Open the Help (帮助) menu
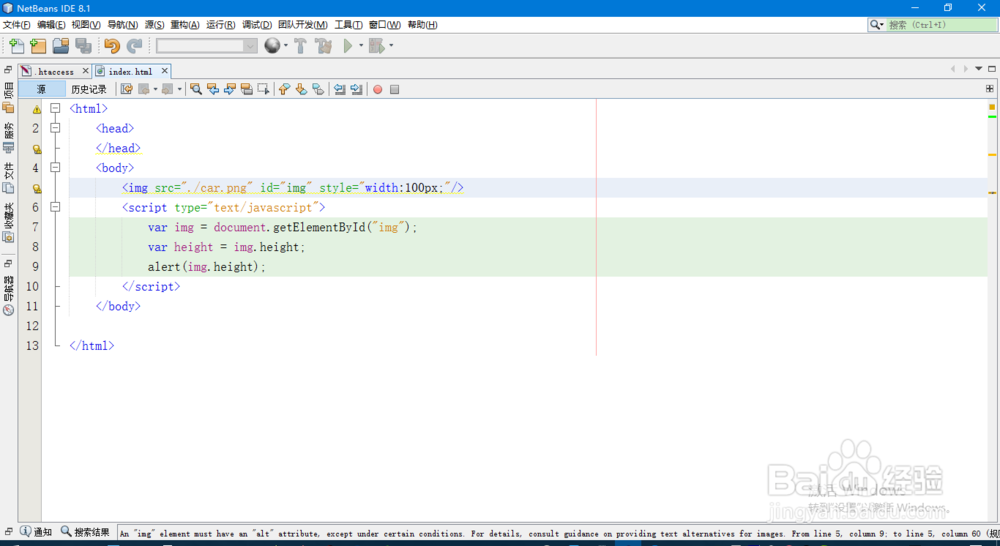The image size is (1000, 546). click(x=422, y=25)
